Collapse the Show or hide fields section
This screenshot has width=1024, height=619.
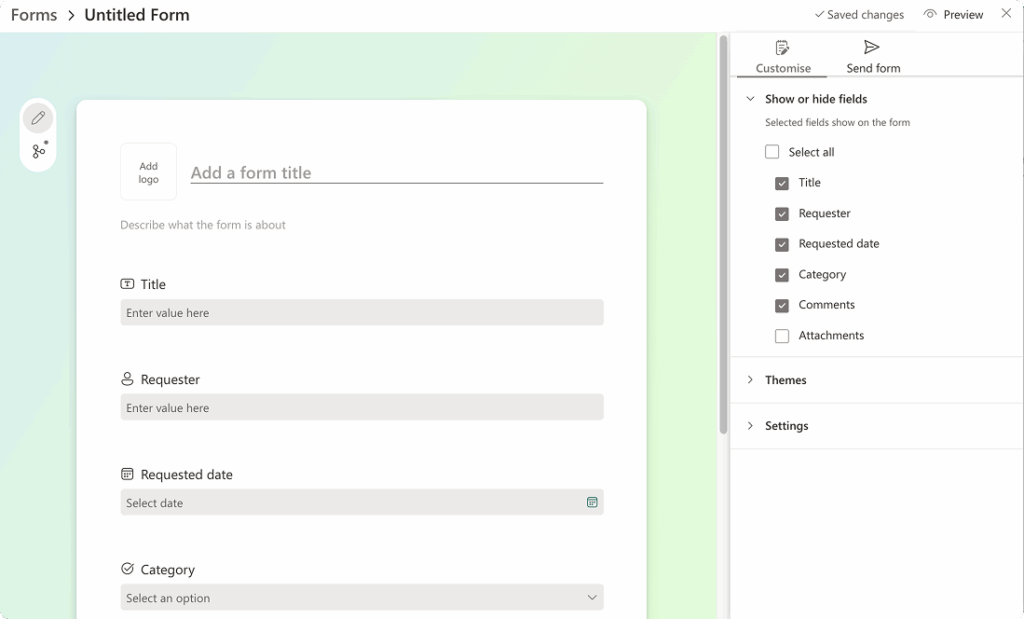751,98
